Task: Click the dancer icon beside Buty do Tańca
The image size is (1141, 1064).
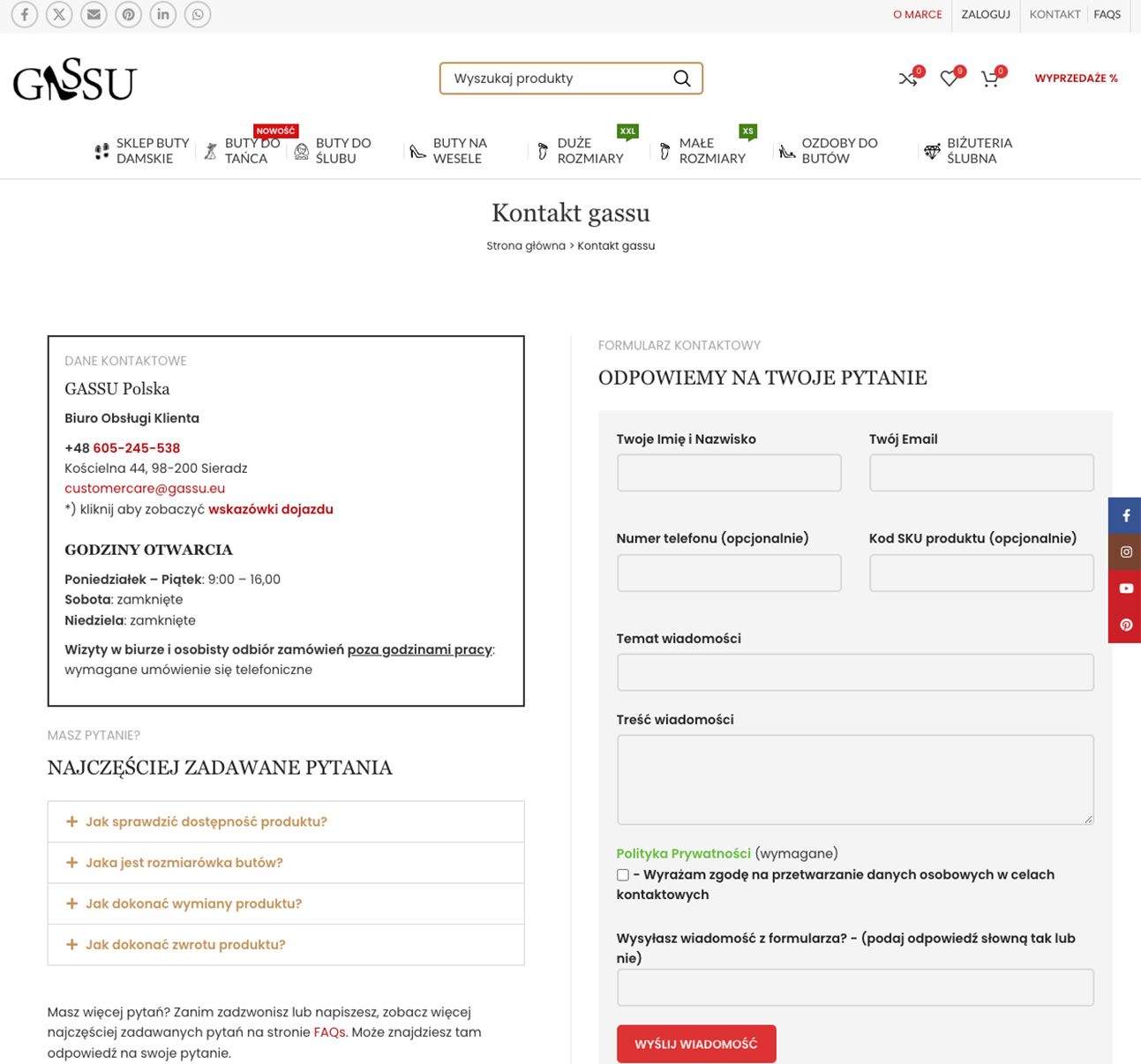Action: coord(211,152)
